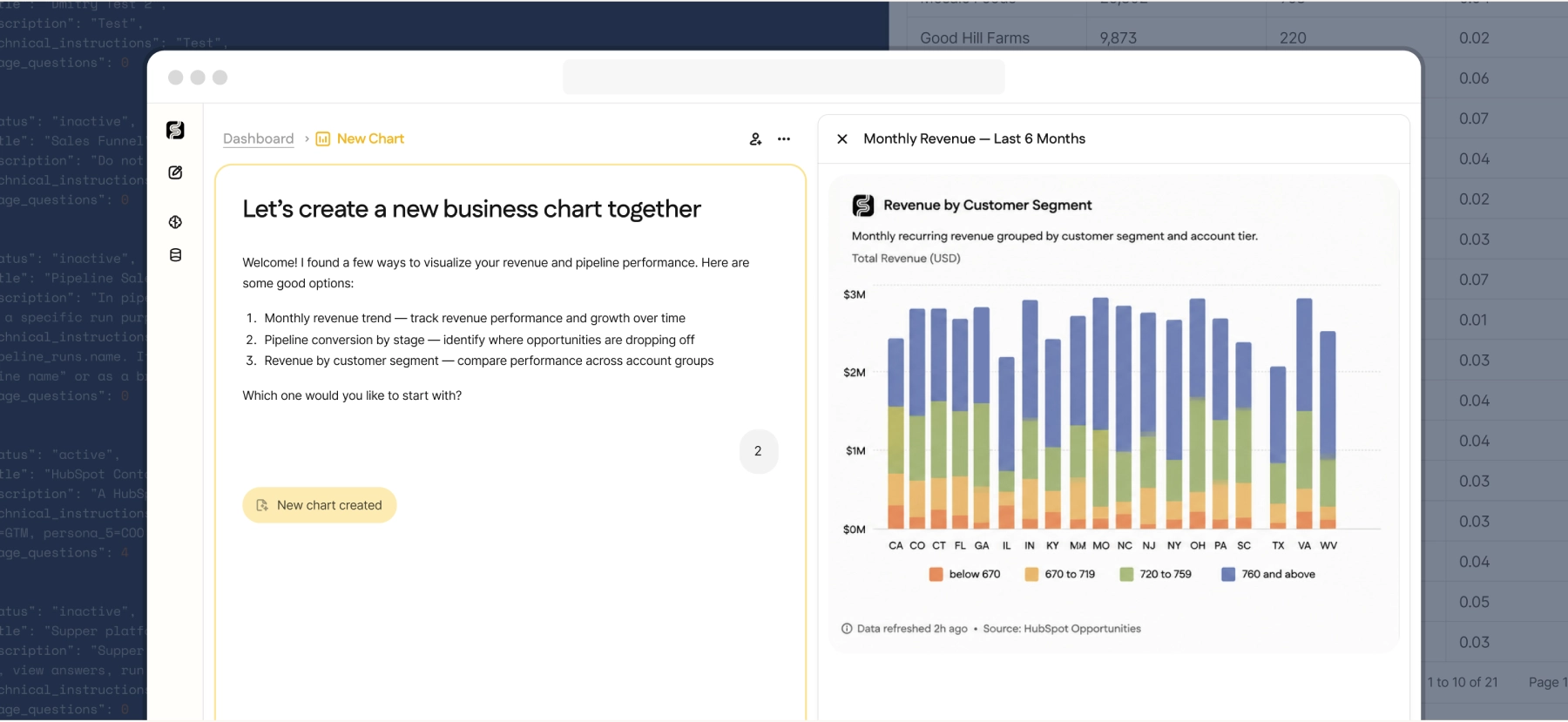The image size is (1568, 722).
Task: Select the New Chart breadcrumb
Action: click(370, 138)
